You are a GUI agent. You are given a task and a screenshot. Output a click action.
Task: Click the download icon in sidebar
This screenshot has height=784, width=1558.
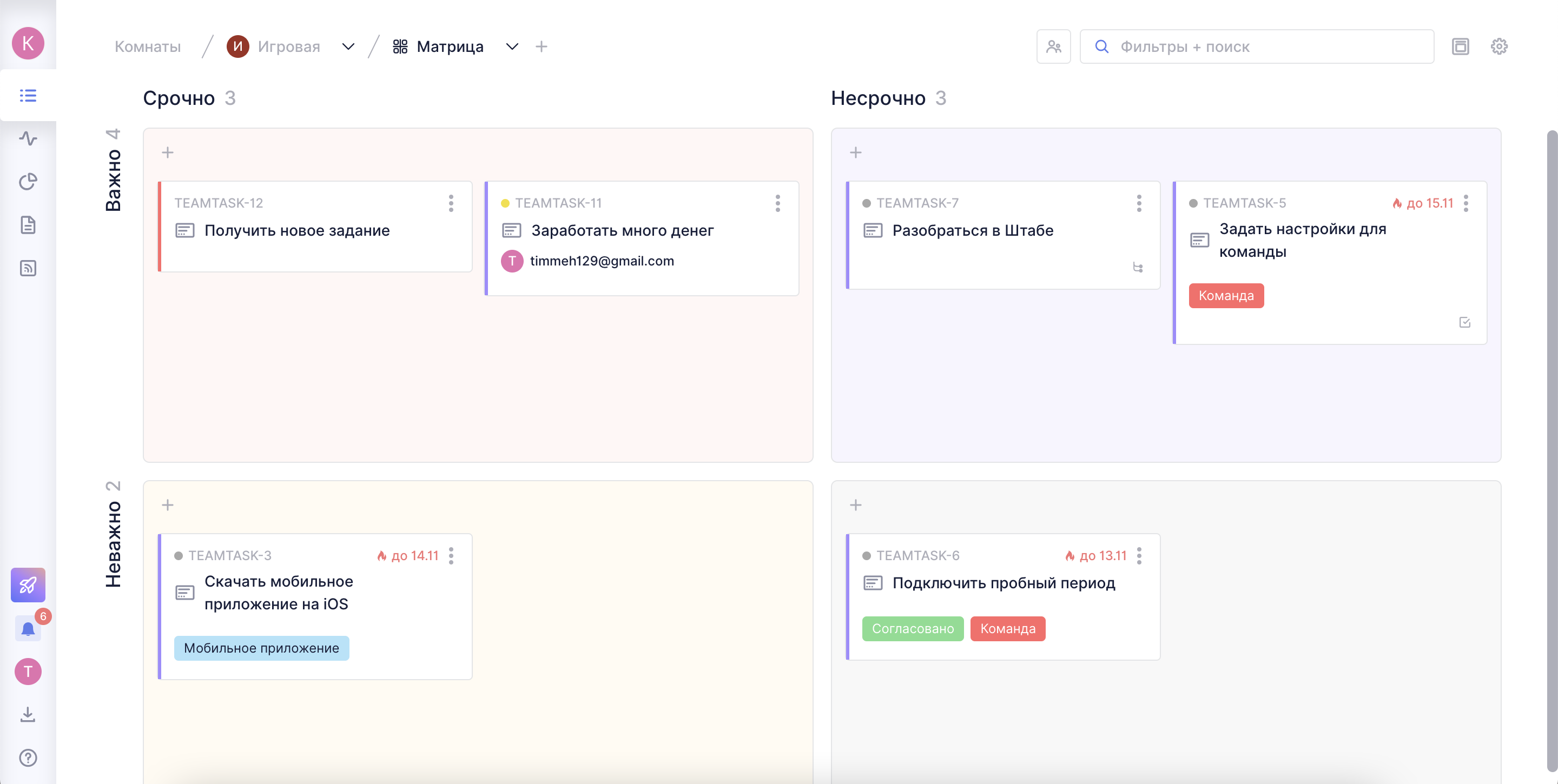pyautogui.click(x=28, y=714)
